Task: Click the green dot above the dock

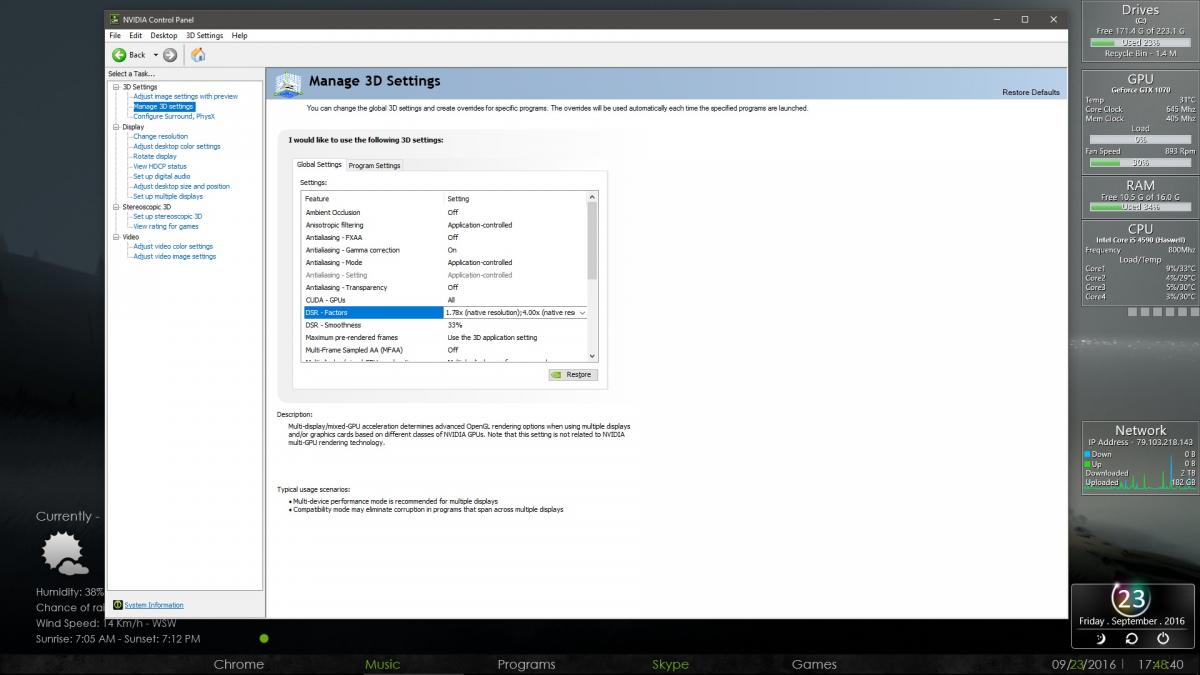Action: click(x=264, y=638)
